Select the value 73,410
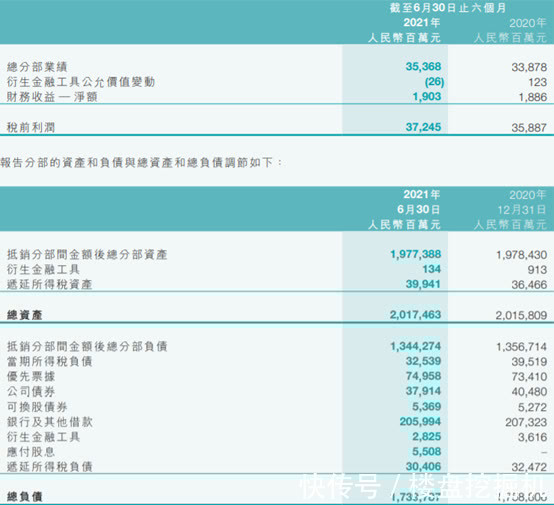 (x=529, y=377)
